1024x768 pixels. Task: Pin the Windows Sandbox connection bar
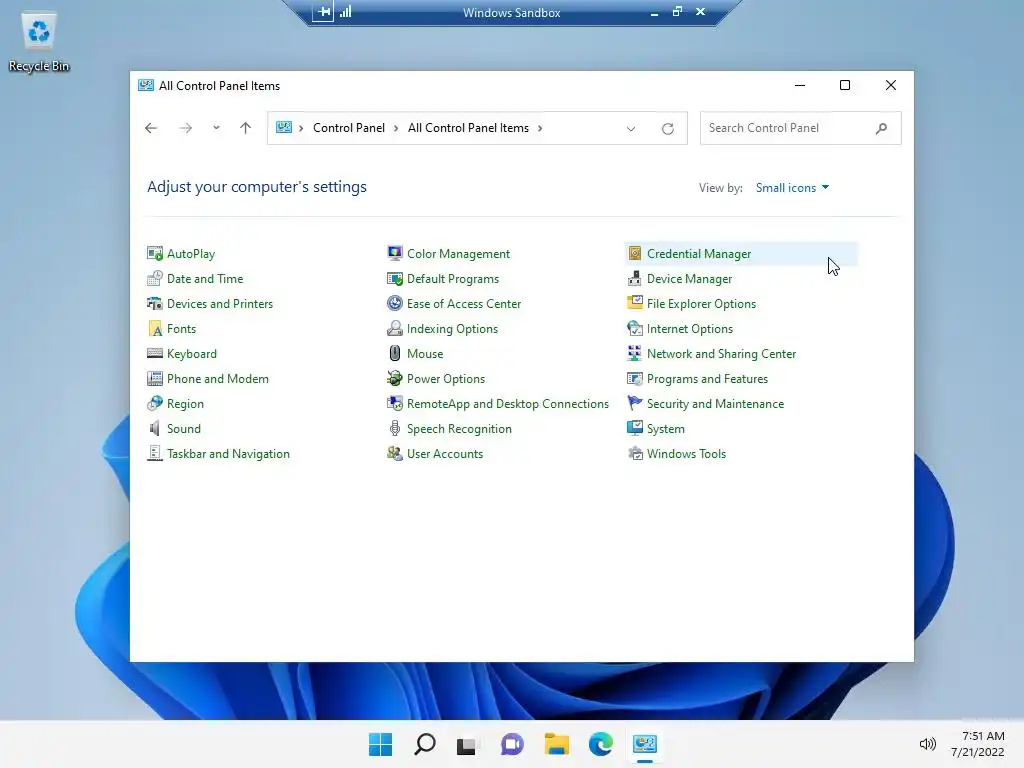pyautogui.click(x=323, y=12)
